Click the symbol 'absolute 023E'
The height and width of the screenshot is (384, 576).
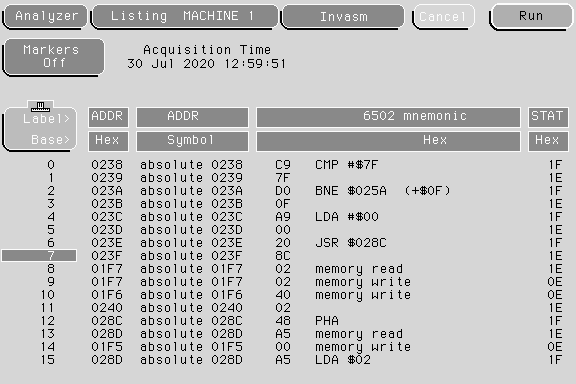[x=191, y=243]
